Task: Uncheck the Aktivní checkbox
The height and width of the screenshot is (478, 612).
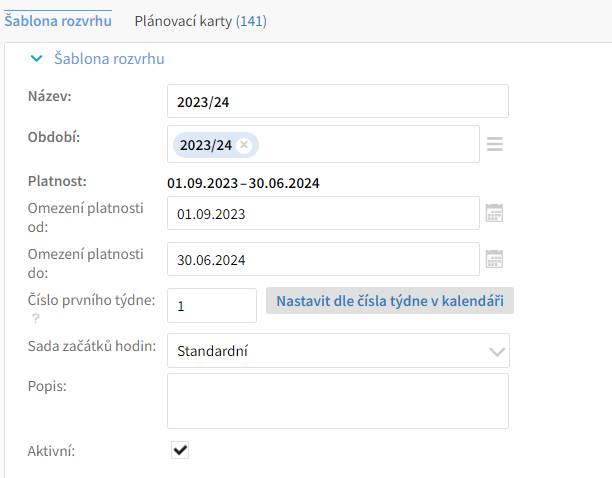Action: point(180,450)
